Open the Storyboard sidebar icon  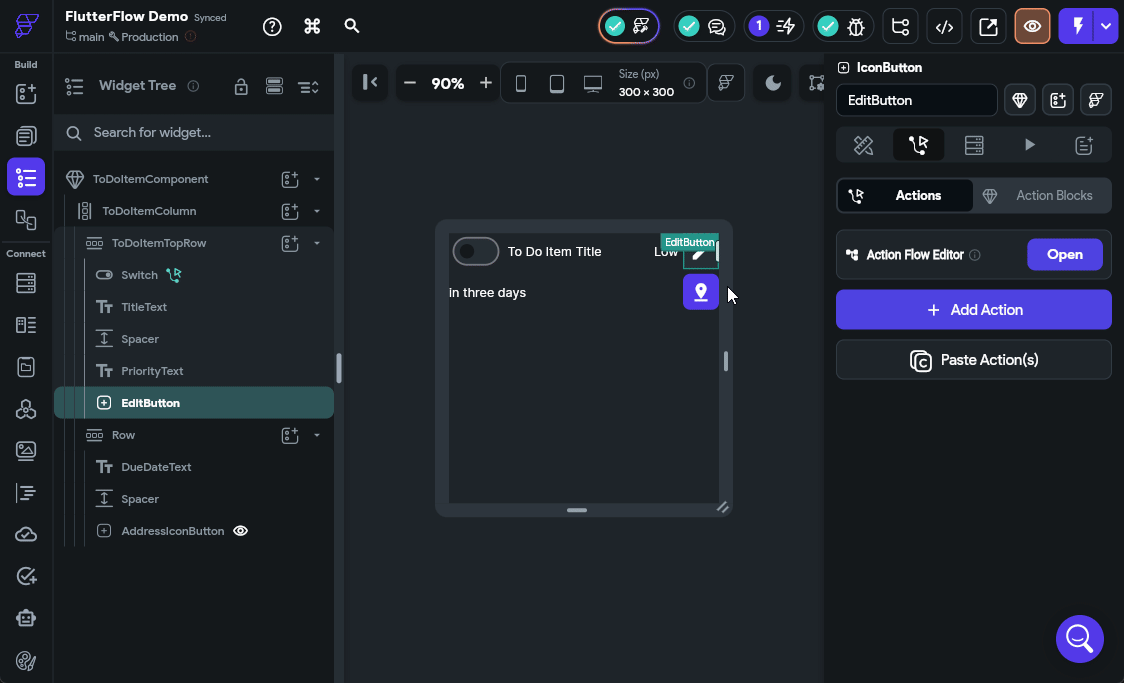click(26, 219)
